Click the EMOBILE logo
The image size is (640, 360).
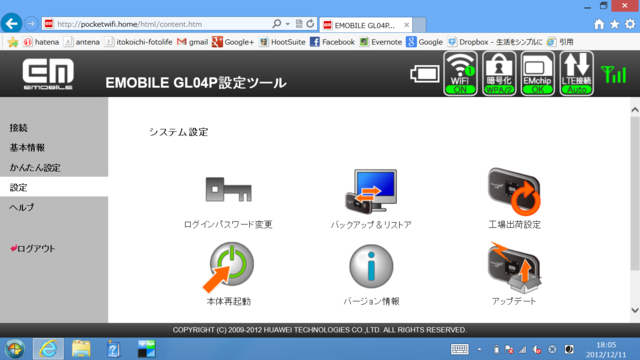point(48,74)
